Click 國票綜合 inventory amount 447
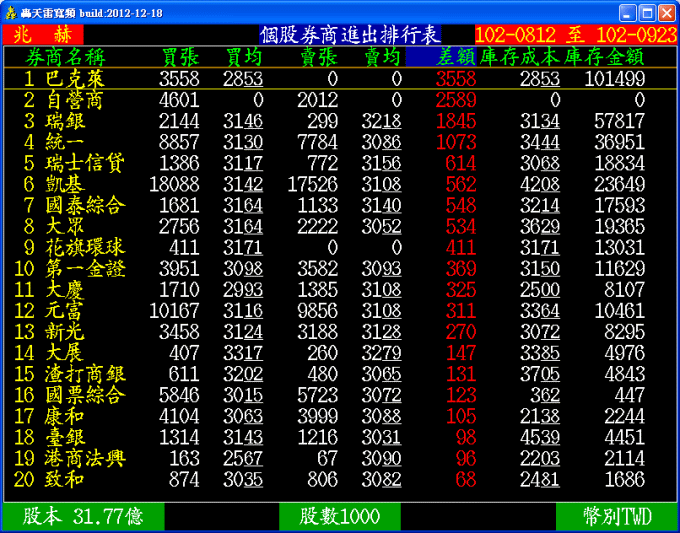 pyautogui.click(x=629, y=395)
